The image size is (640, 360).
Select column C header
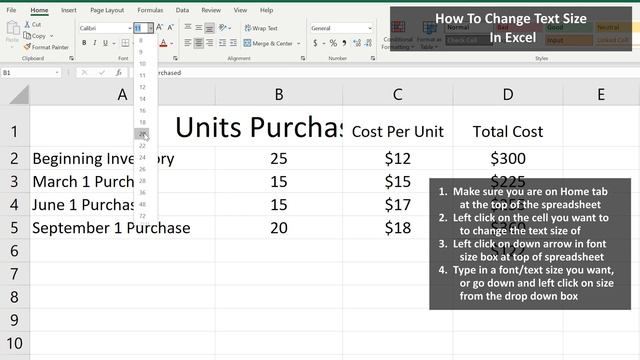point(398,94)
